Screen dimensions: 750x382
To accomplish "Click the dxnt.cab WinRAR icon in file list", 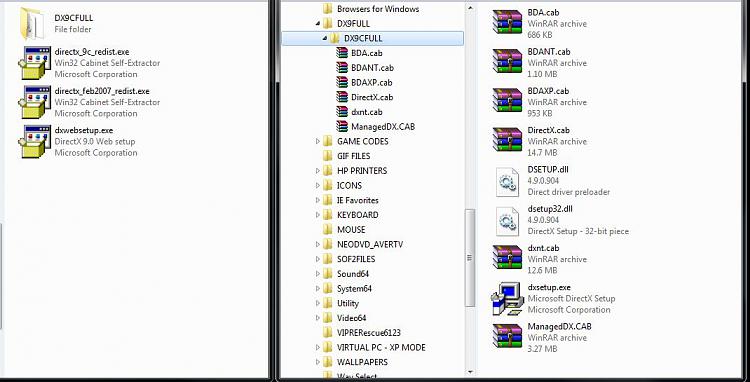I will pos(507,257).
